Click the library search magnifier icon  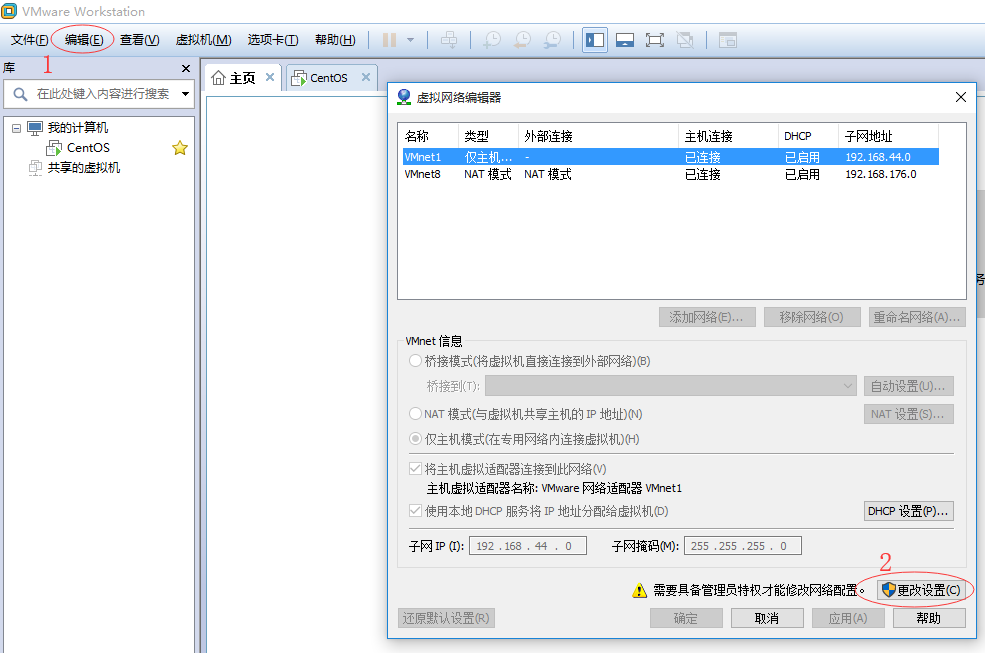(x=20, y=94)
